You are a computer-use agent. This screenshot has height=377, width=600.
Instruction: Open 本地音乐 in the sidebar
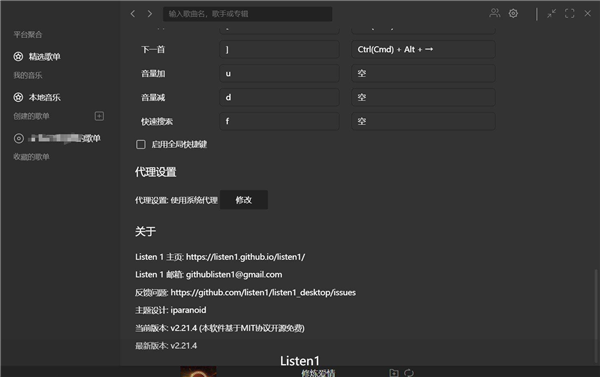[x=37, y=97]
